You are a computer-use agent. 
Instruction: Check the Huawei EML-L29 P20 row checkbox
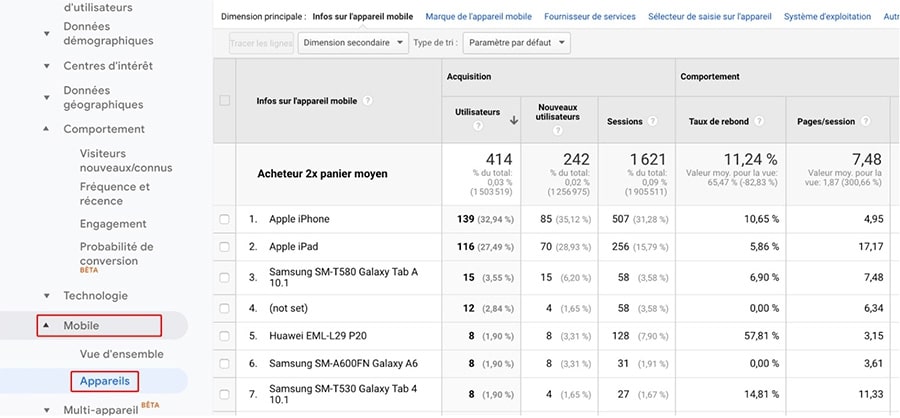pyautogui.click(x=224, y=336)
